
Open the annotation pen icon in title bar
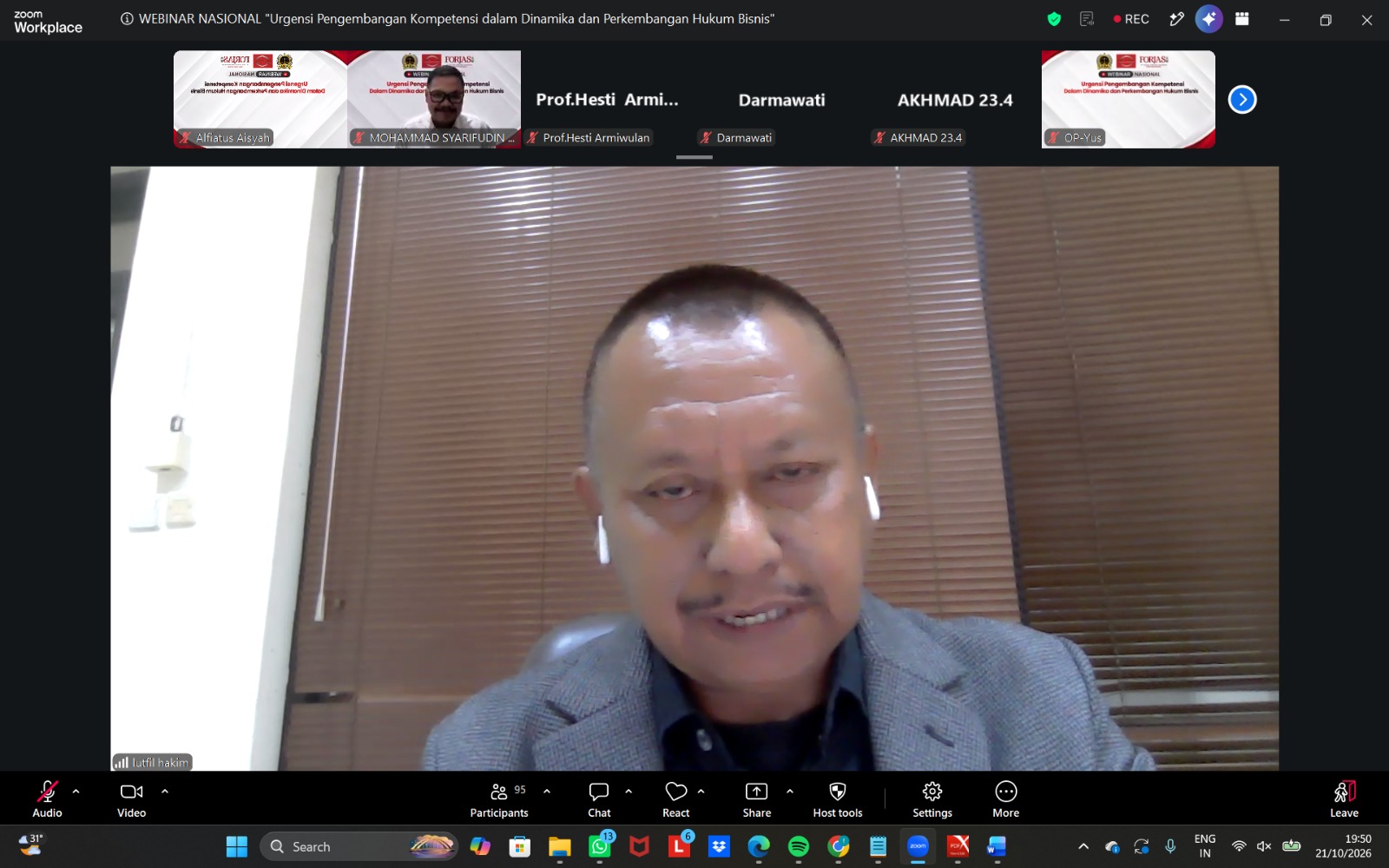pos(1176,19)
